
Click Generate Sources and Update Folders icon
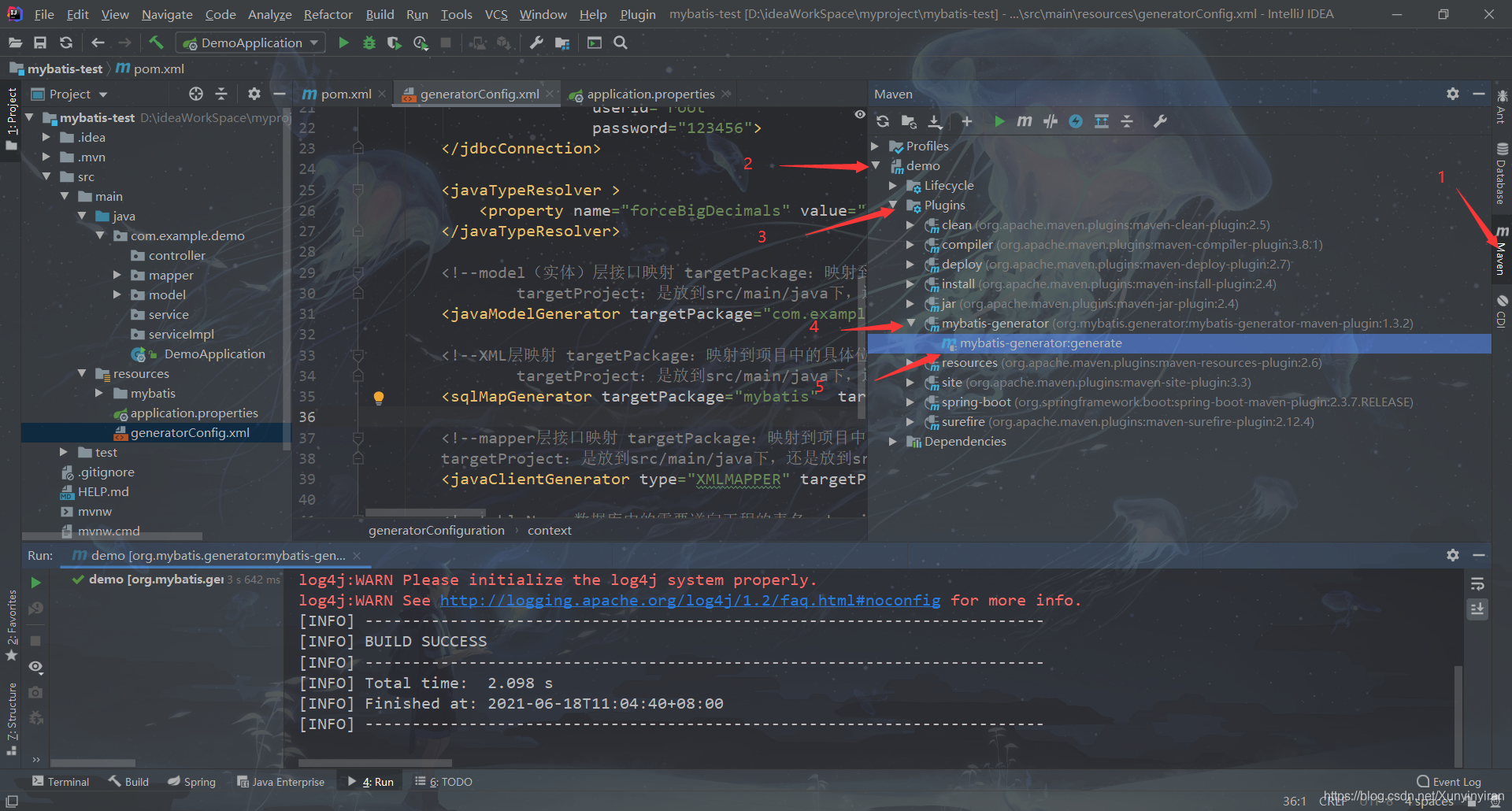tap(909, 121)
